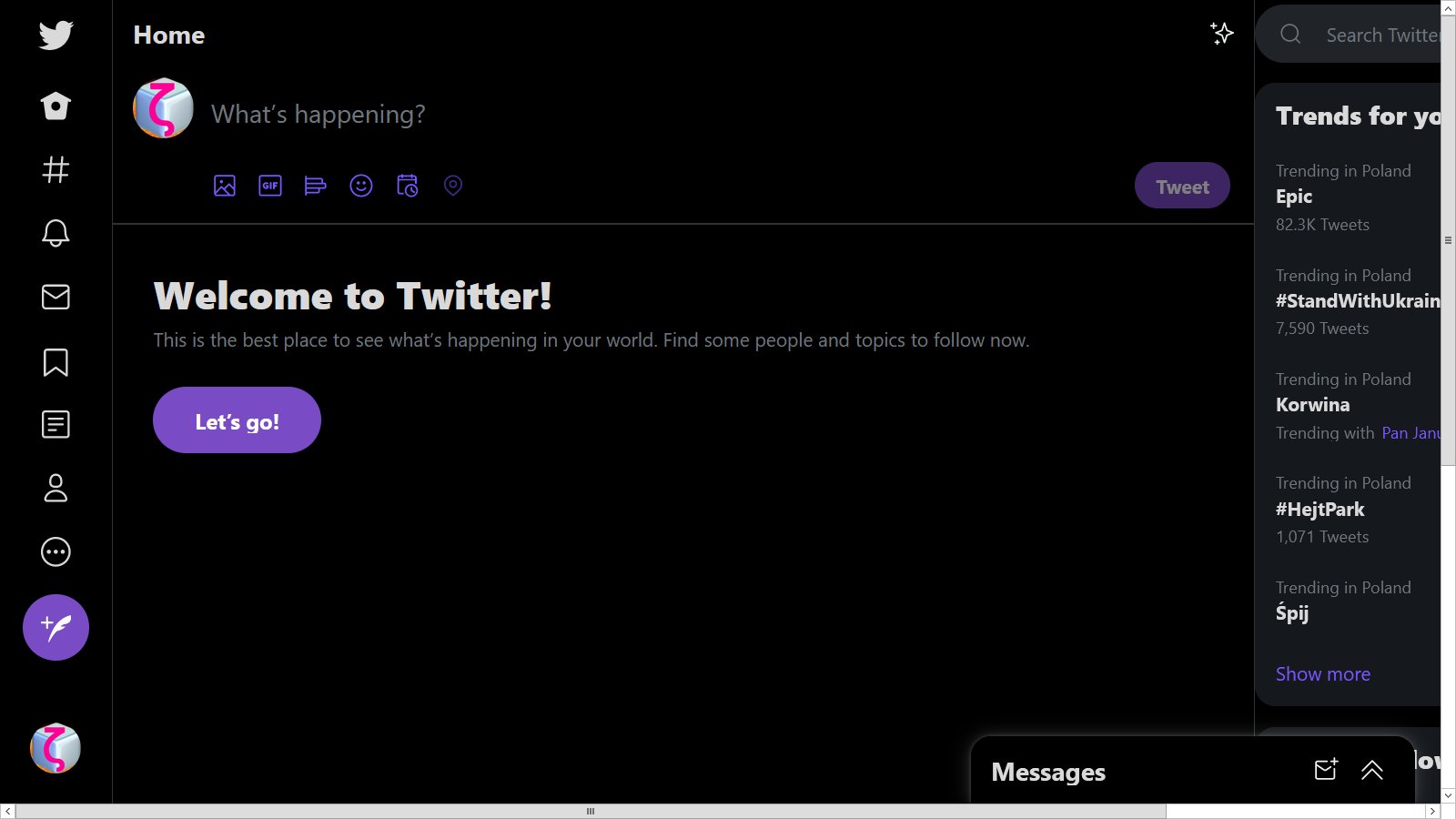Open Notifications bell icon

(56, 233)
